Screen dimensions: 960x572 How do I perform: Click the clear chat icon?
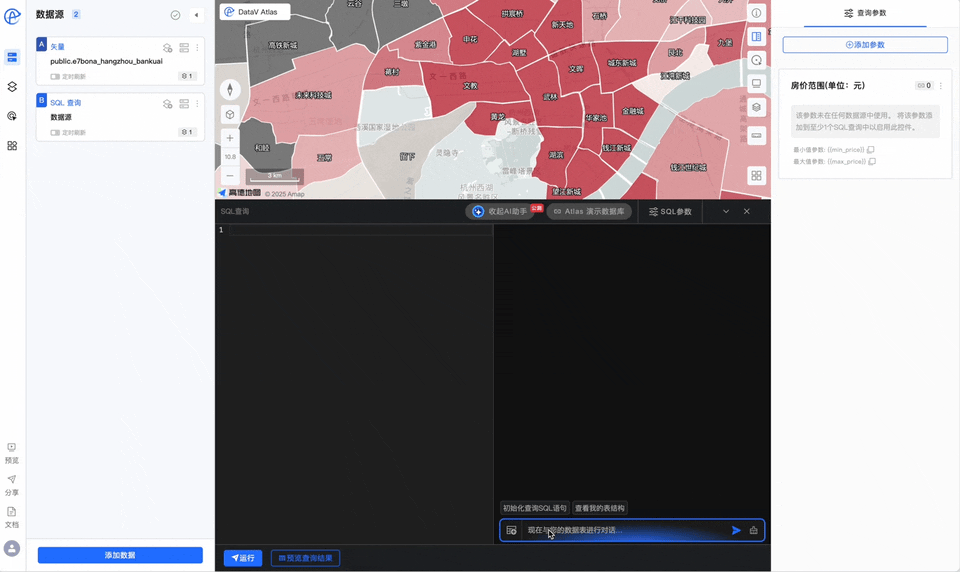(754, 530)
